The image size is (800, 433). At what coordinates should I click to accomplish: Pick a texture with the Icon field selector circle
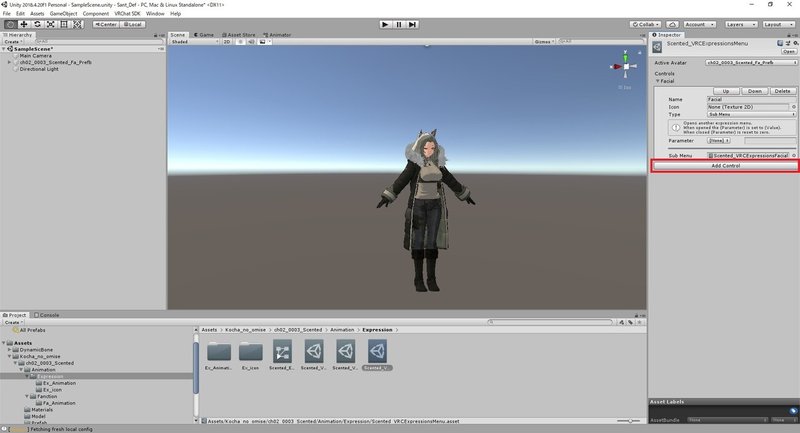click(794, 107)
